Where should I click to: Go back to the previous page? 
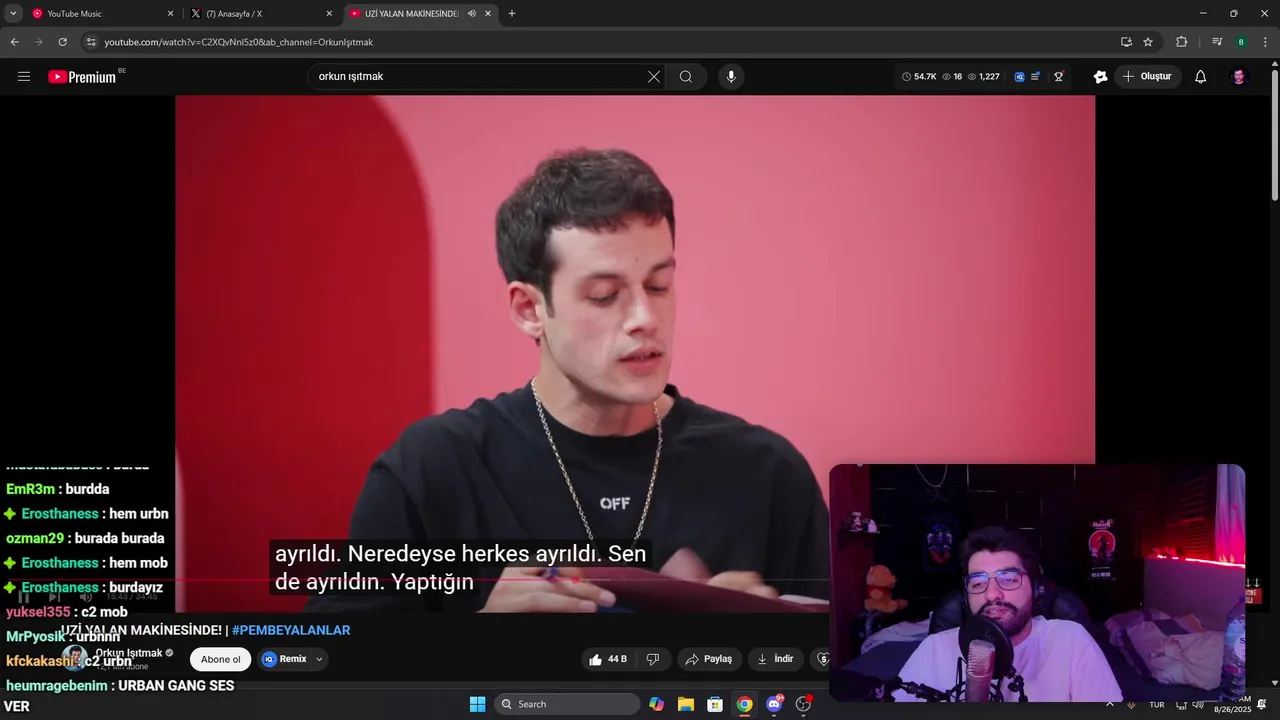pos(14,42)
